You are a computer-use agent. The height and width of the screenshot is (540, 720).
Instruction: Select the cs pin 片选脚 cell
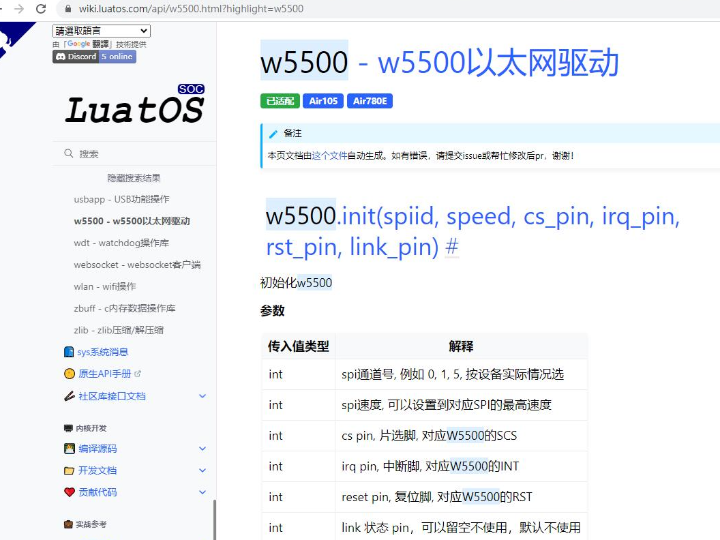click(x=461, y=436)
